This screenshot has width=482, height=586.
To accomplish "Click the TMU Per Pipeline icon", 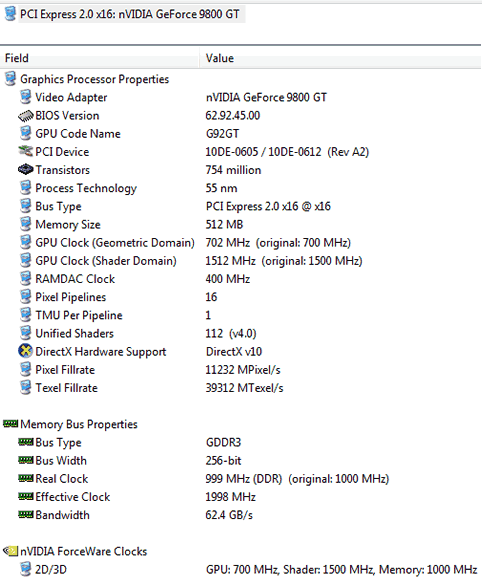I will coord(25,315).
